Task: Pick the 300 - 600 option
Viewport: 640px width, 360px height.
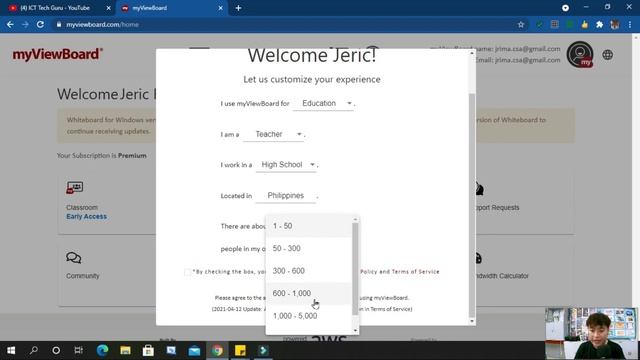Action: point(309,271)
